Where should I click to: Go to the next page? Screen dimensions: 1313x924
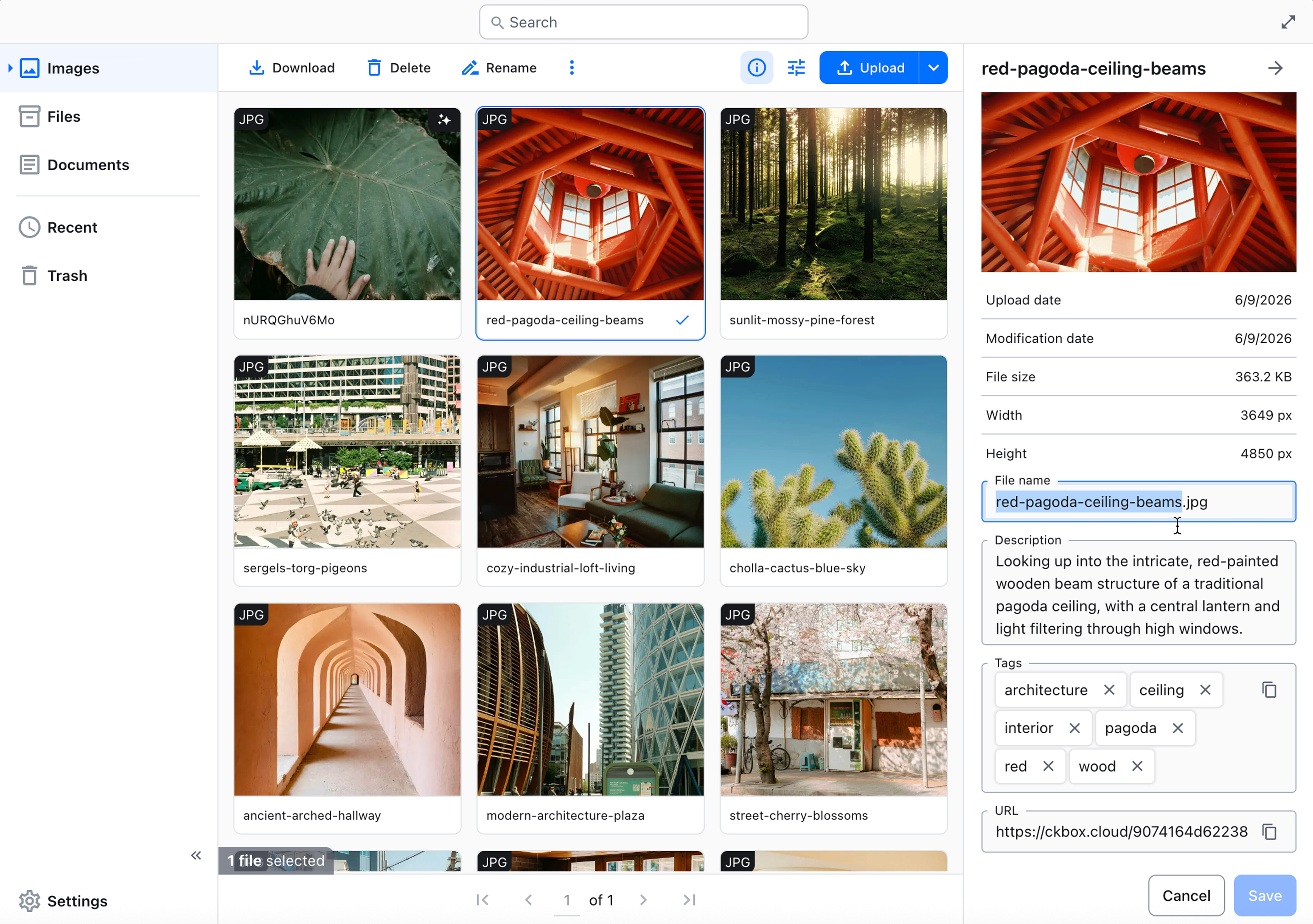pos(643,900)
